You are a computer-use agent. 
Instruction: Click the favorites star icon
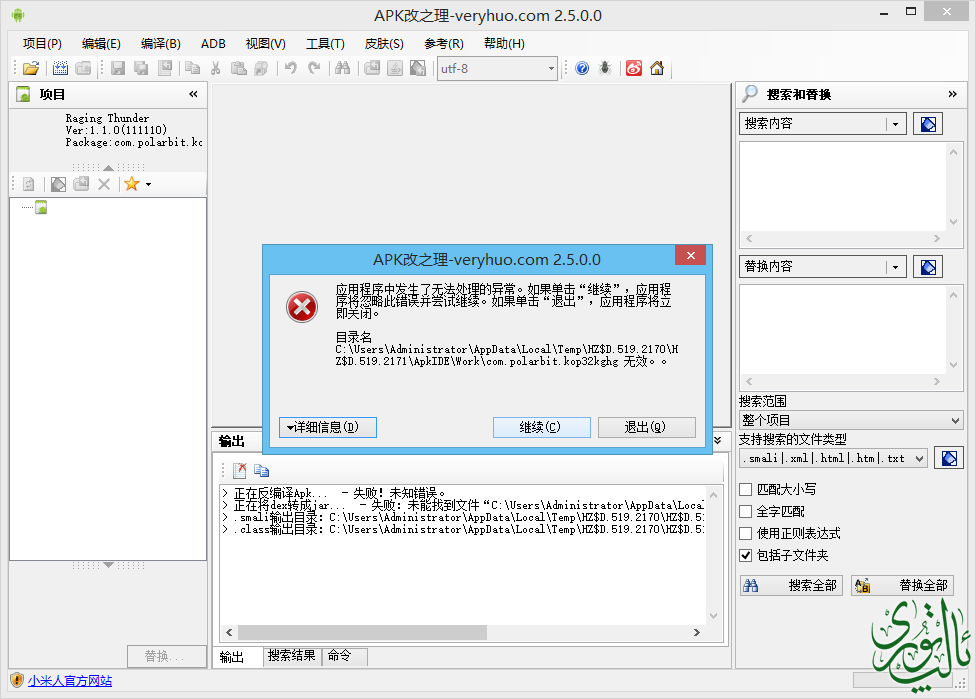coord(131,184)
